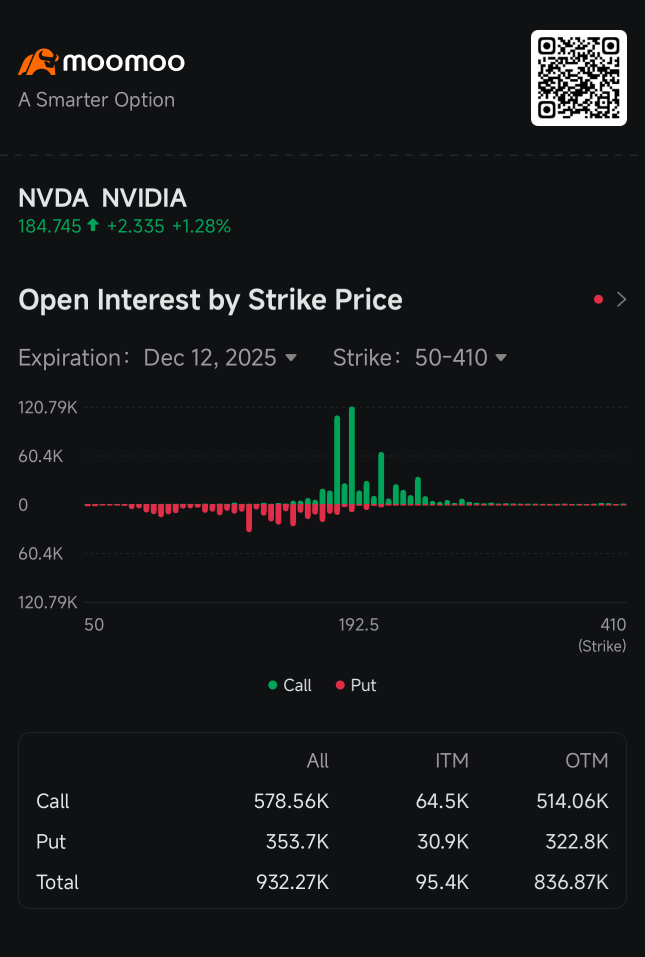Select the OTM column header
Screen dimensions: 645x957
586,760
